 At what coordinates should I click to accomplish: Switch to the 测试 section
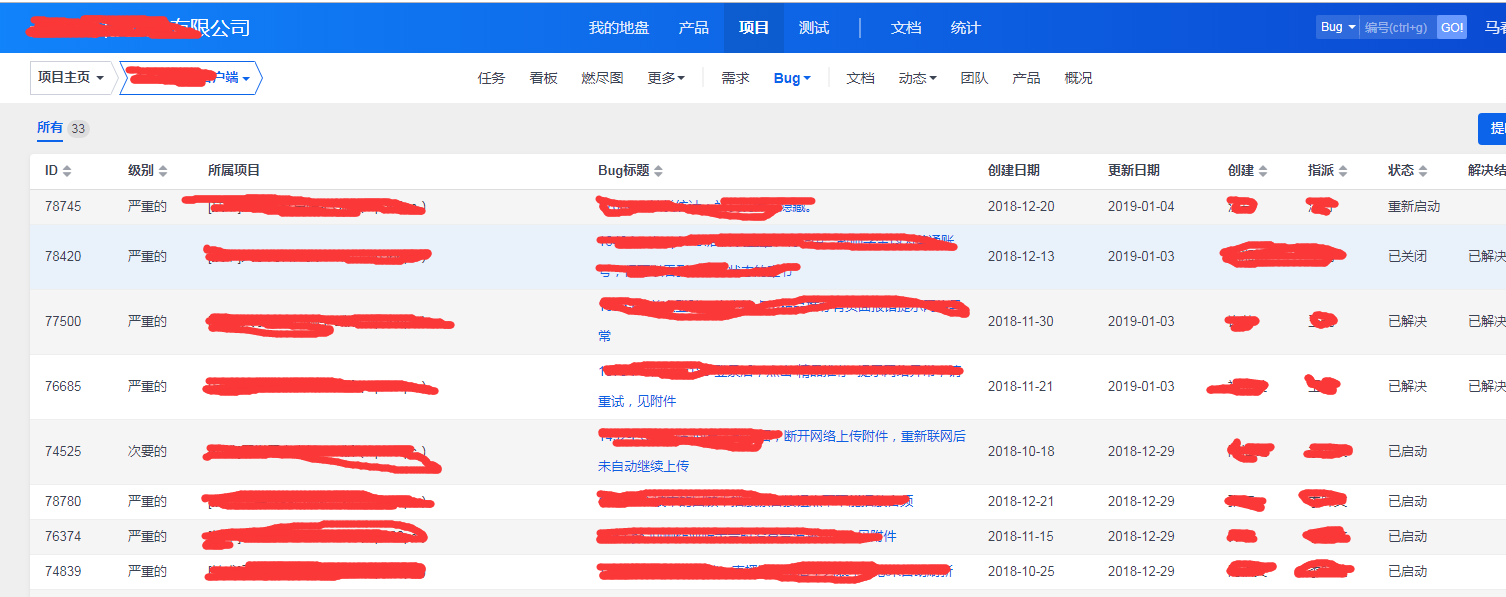point(814,27)
